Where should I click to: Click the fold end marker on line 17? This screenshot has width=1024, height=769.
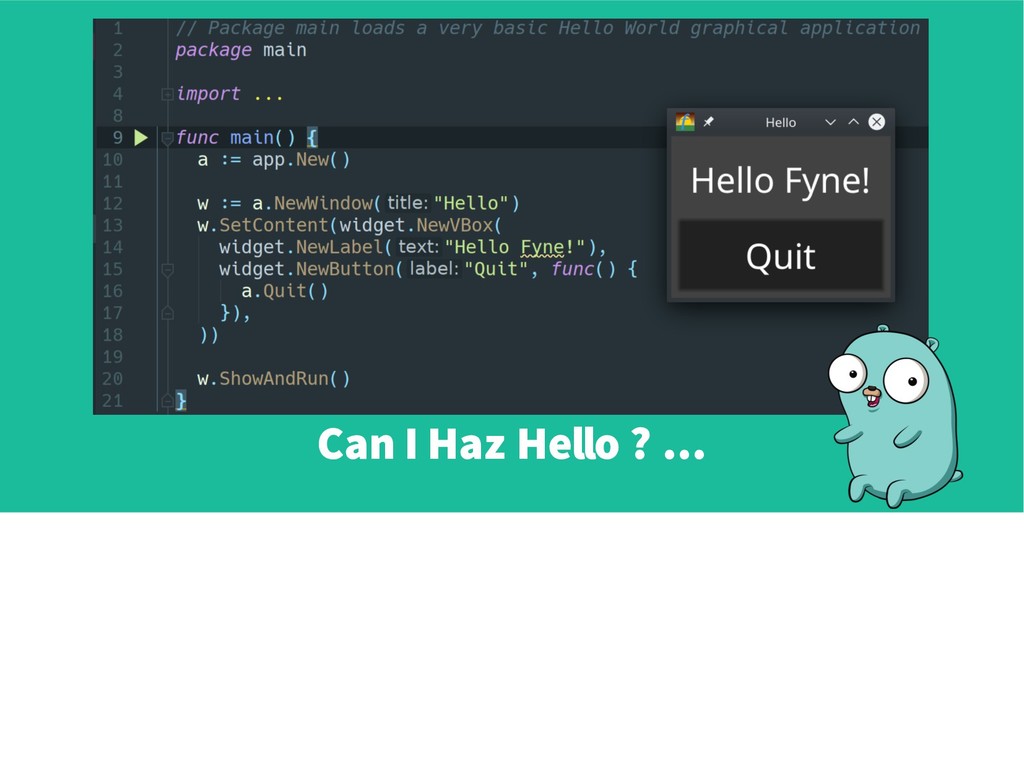[x=167, y=313]
